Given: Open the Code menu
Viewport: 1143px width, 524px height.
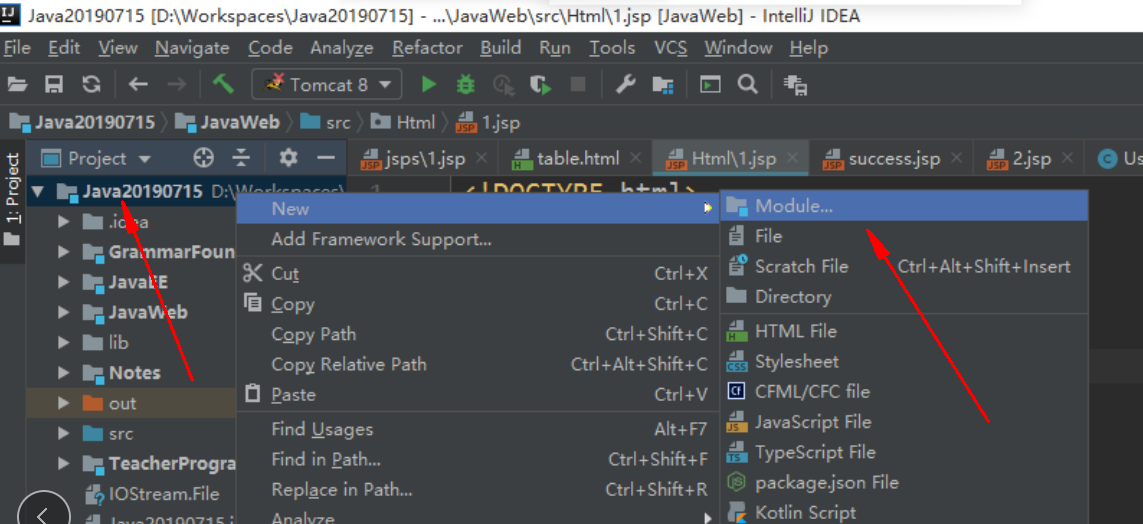Looking at the screenshot, I should [270, 48].
